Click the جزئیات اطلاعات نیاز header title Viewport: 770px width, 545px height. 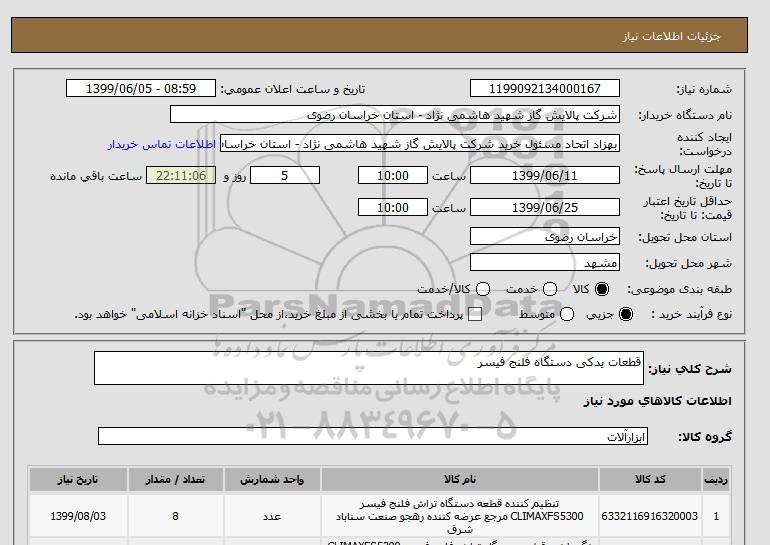coord(671,36)
